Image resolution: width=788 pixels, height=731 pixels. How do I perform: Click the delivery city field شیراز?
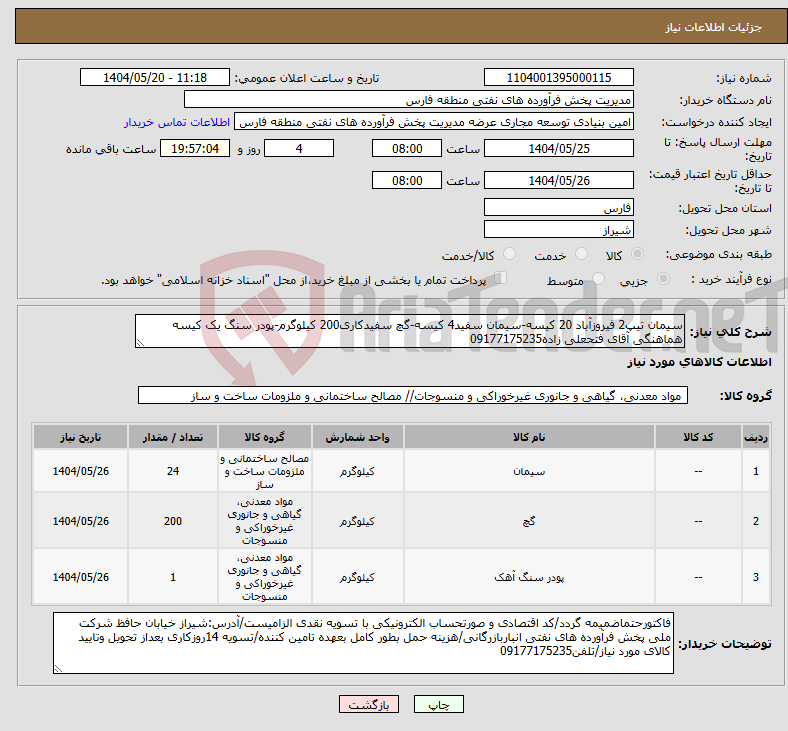click(x=558, y=230)
